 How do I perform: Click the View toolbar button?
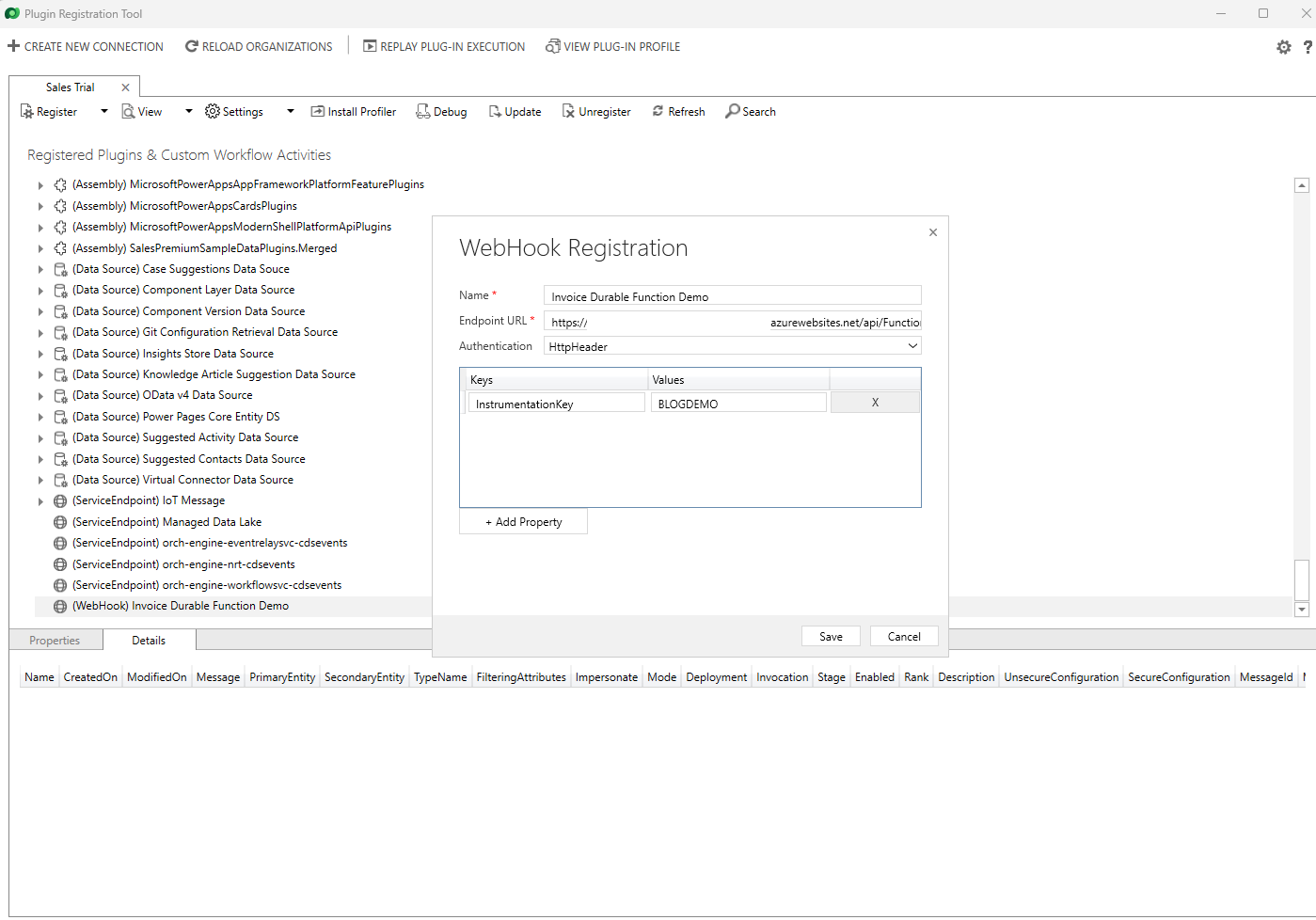pos(142,111)
